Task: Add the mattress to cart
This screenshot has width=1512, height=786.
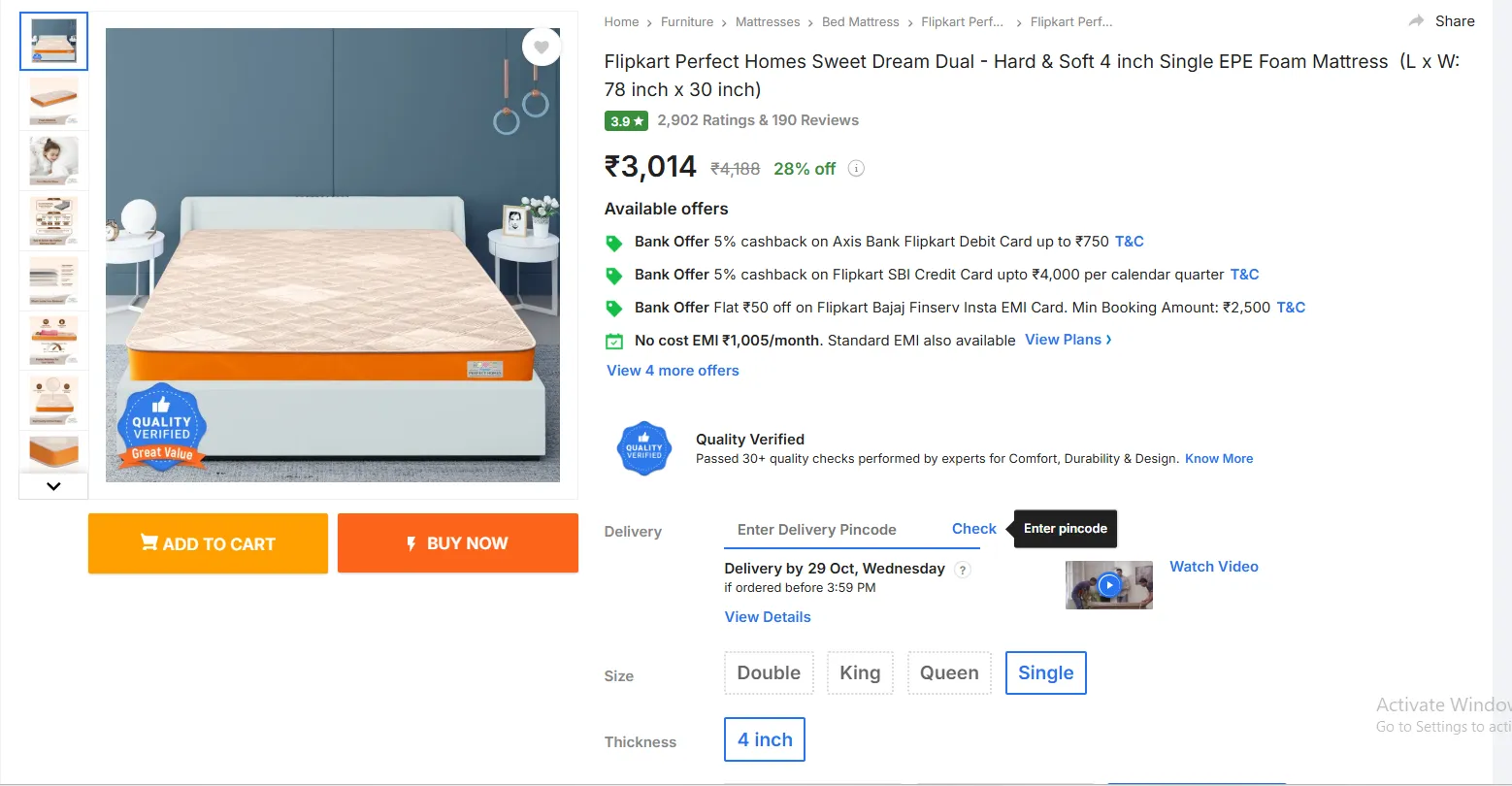Action: click(x=208, y=543)
